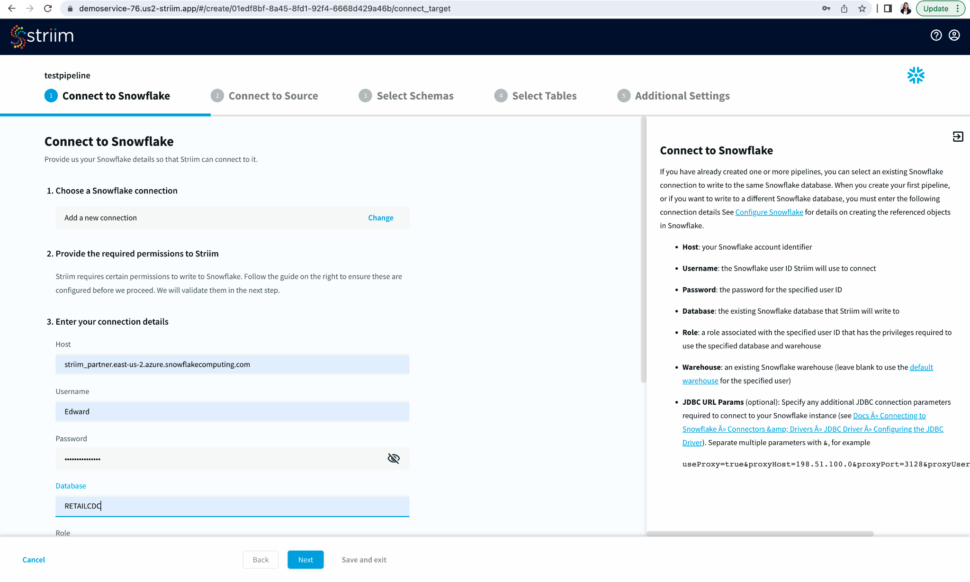Bookmark this page with star icon
970x582 pixels.
(x=862, y=8)
